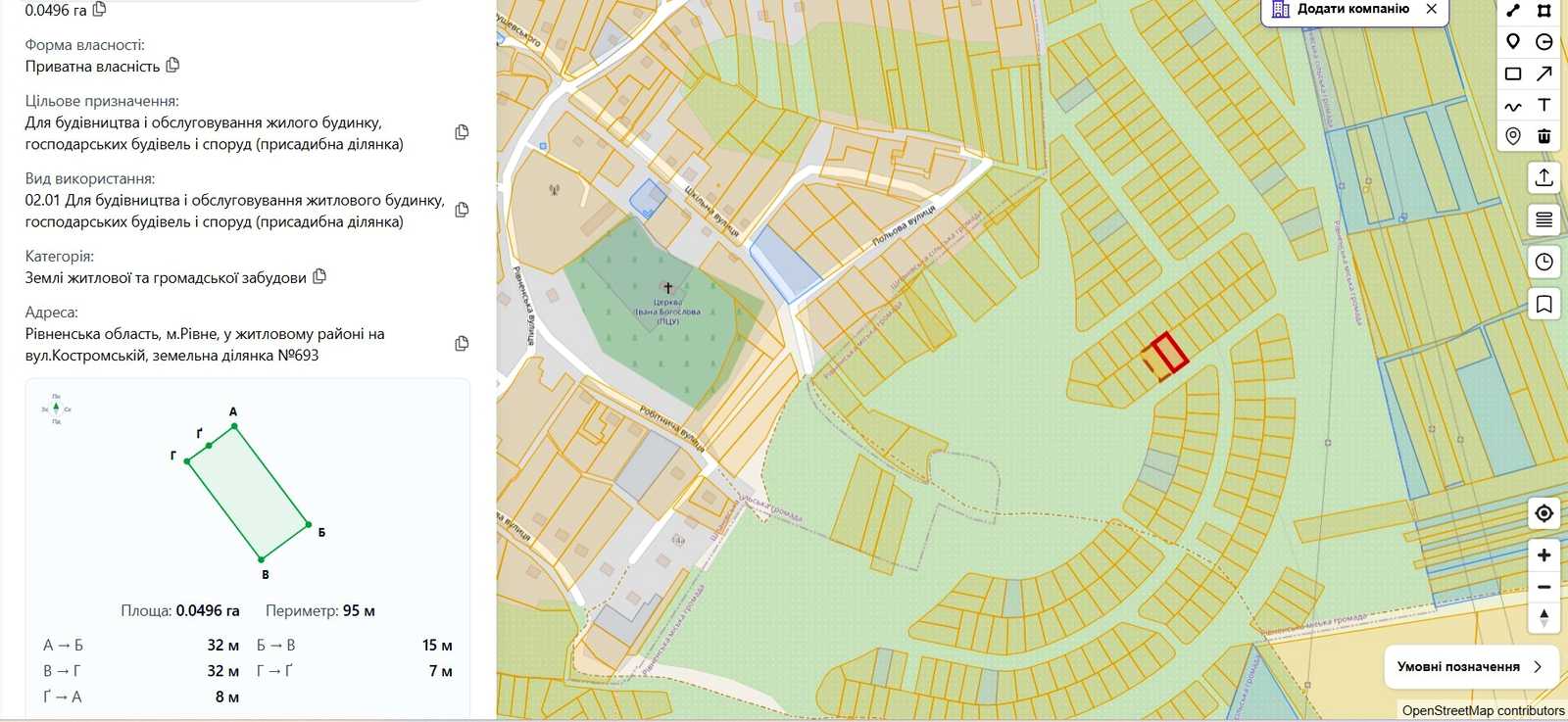Select the polygon drawing tool
Viewport: 1568px width, 722px height.
[1544, 10]
